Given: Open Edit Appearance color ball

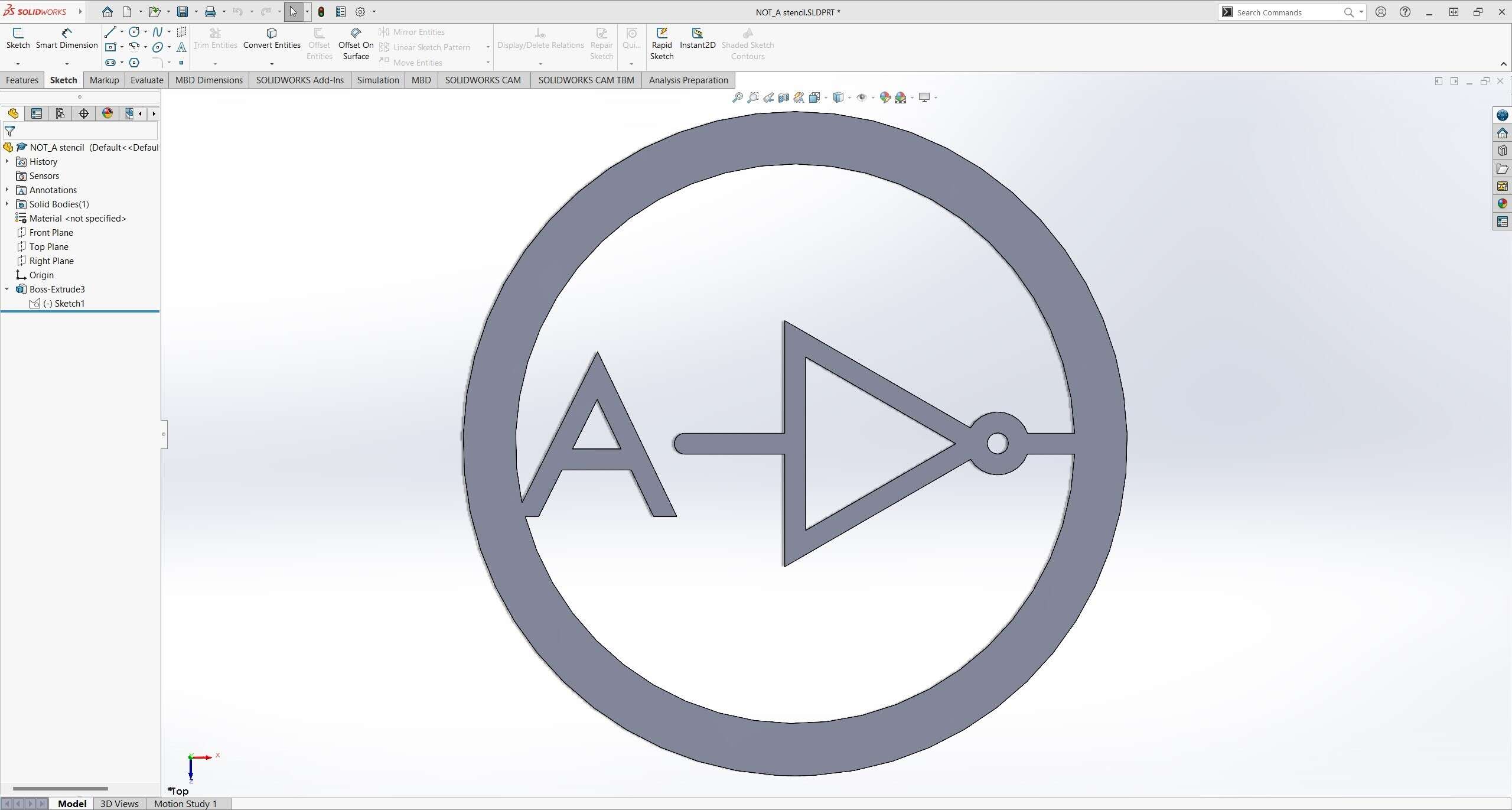Looking at the screenshot, I should pyautogui.click(x=884, y=97).
